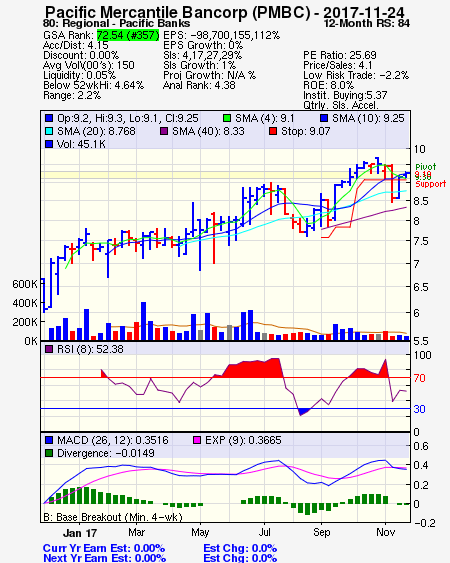This screenshot has width=450, height=563.
Task: Click the 'EXP (9): 0.3665' label
Action: click(243, 440)
